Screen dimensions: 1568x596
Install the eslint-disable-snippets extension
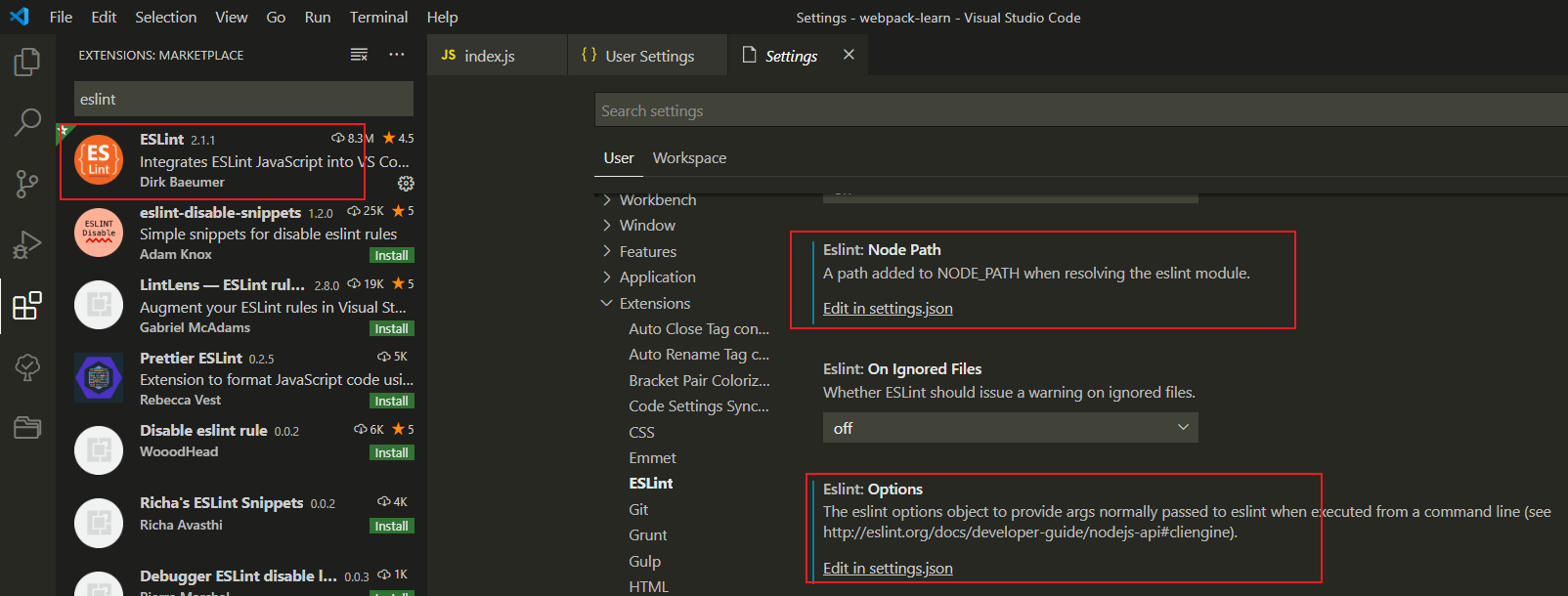pos(392,255)
